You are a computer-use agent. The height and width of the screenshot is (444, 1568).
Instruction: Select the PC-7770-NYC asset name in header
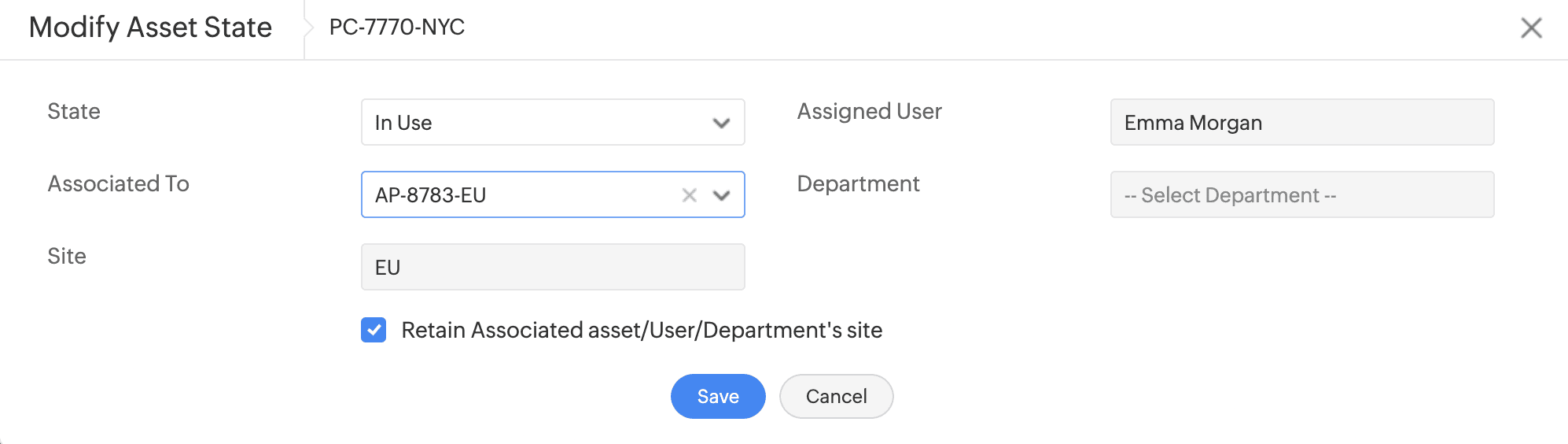coord(397,28)
